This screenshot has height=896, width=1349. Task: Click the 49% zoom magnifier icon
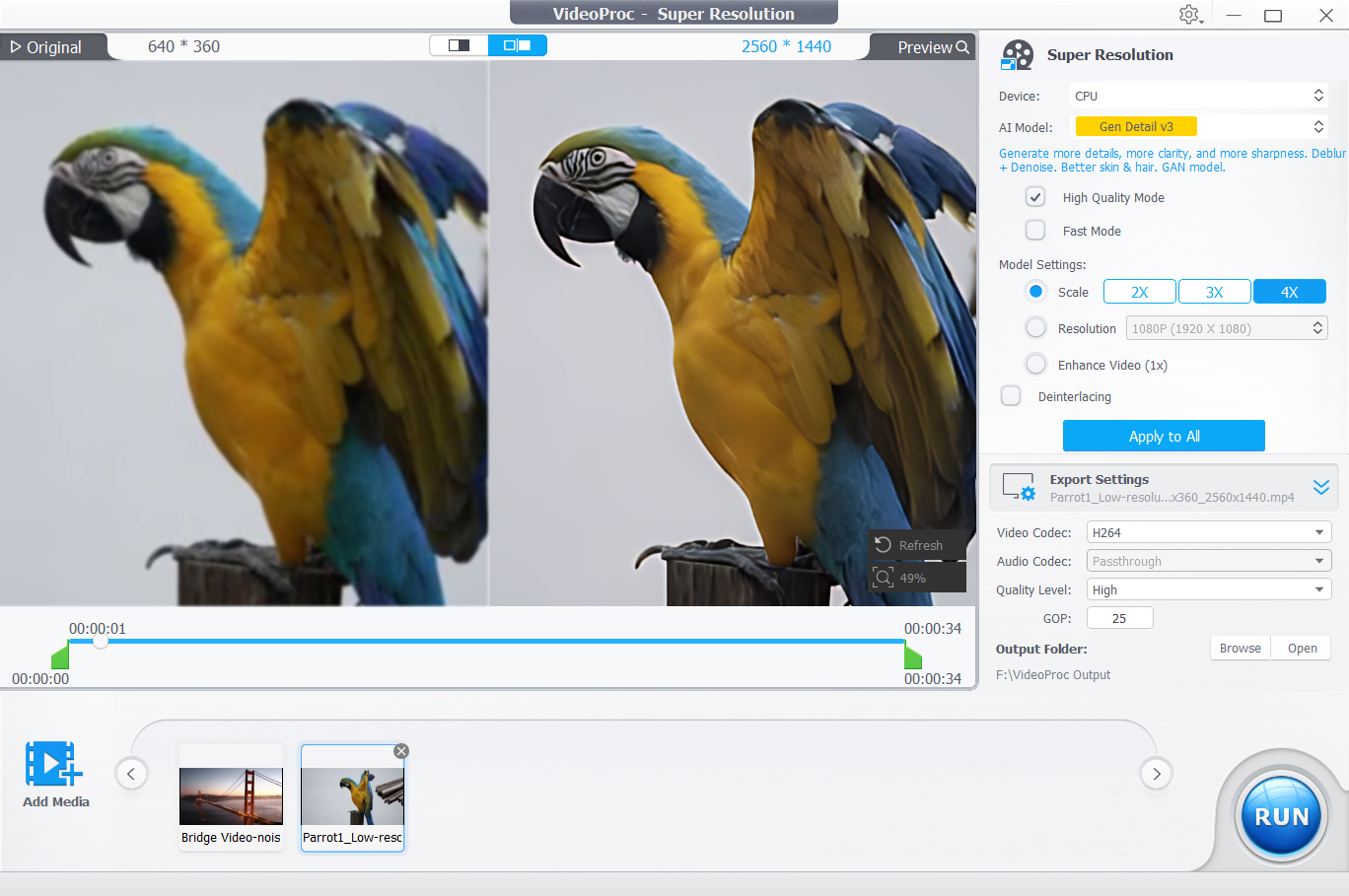pos(884,578)
